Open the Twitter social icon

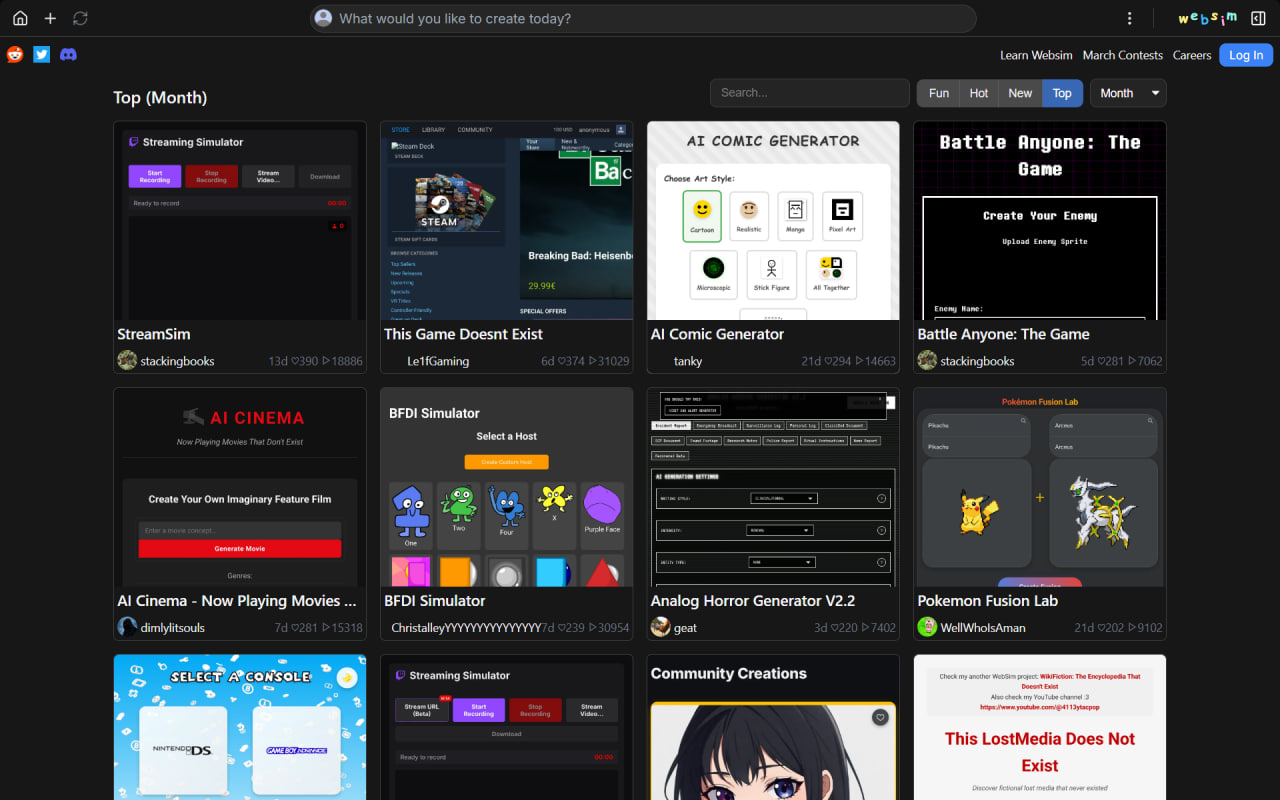pos(41,55)
